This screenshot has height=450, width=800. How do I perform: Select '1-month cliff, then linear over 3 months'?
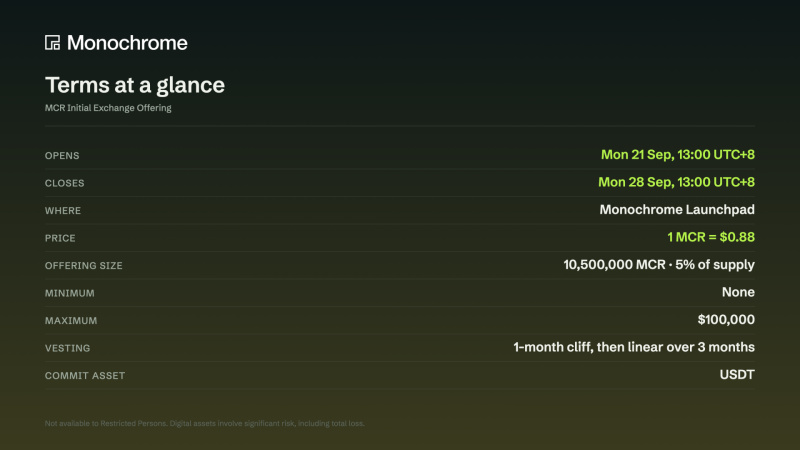(x=634, y=347)
